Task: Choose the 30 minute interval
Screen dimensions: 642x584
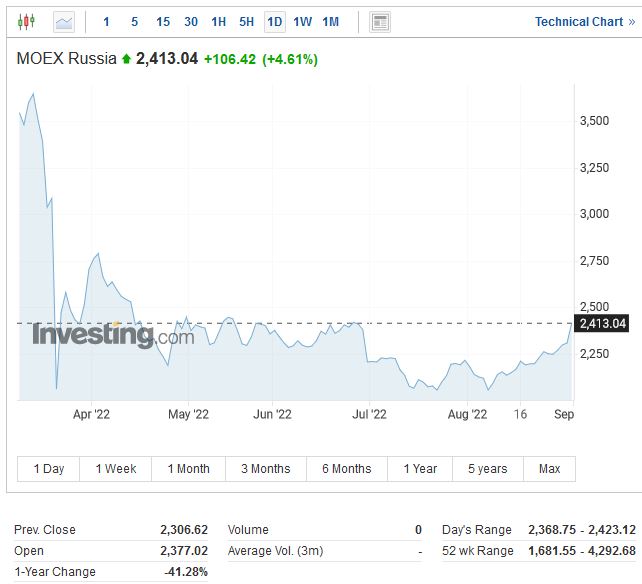Action: (191, 21)
